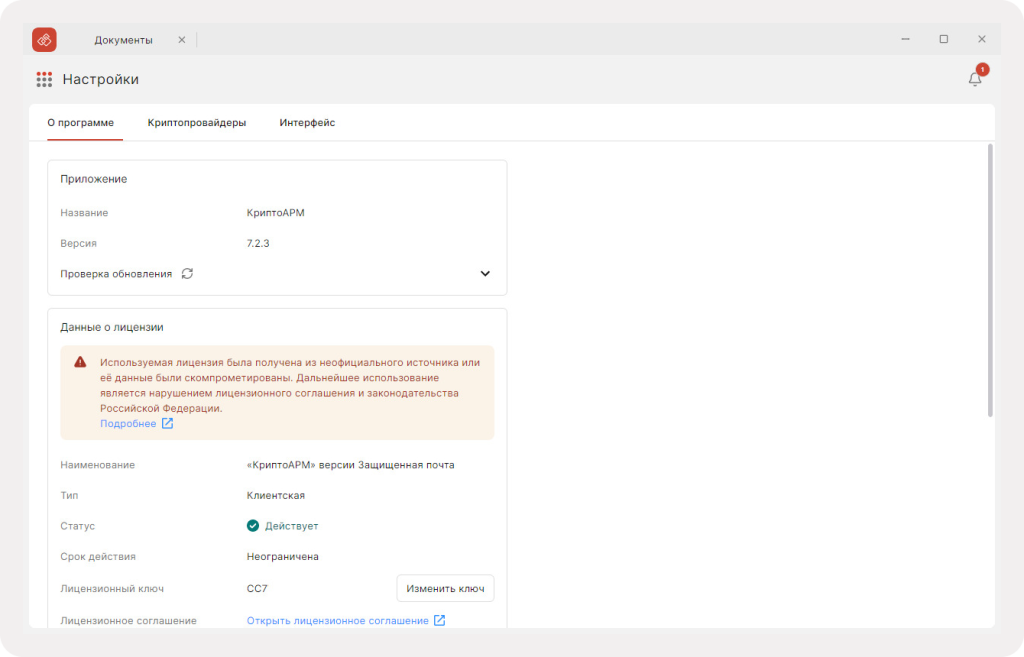Click the red warning triangle icon
The height and width of the screenshot is (657, 1024).
(80, 362)
